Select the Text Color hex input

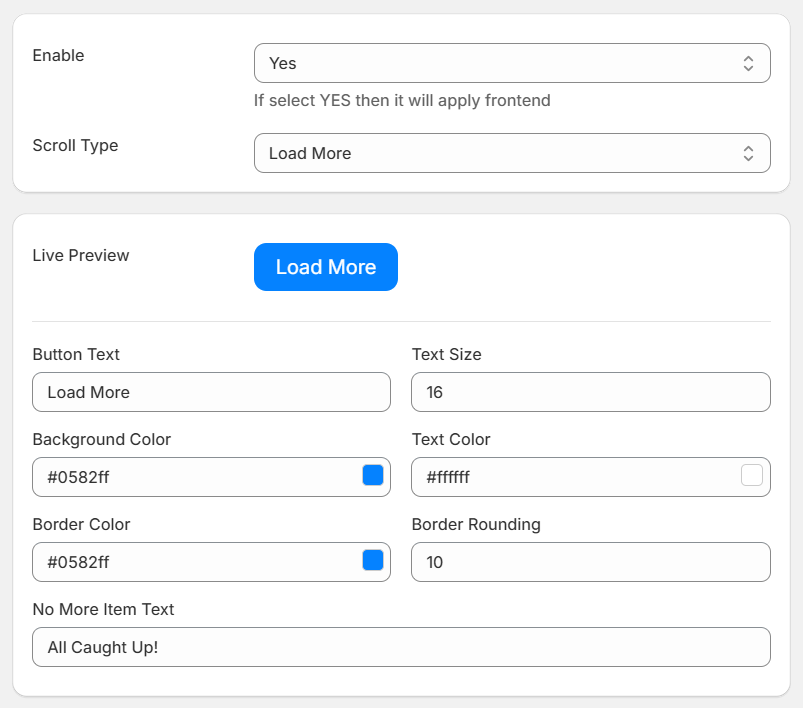pyautogui.click(x=576, y=477)
